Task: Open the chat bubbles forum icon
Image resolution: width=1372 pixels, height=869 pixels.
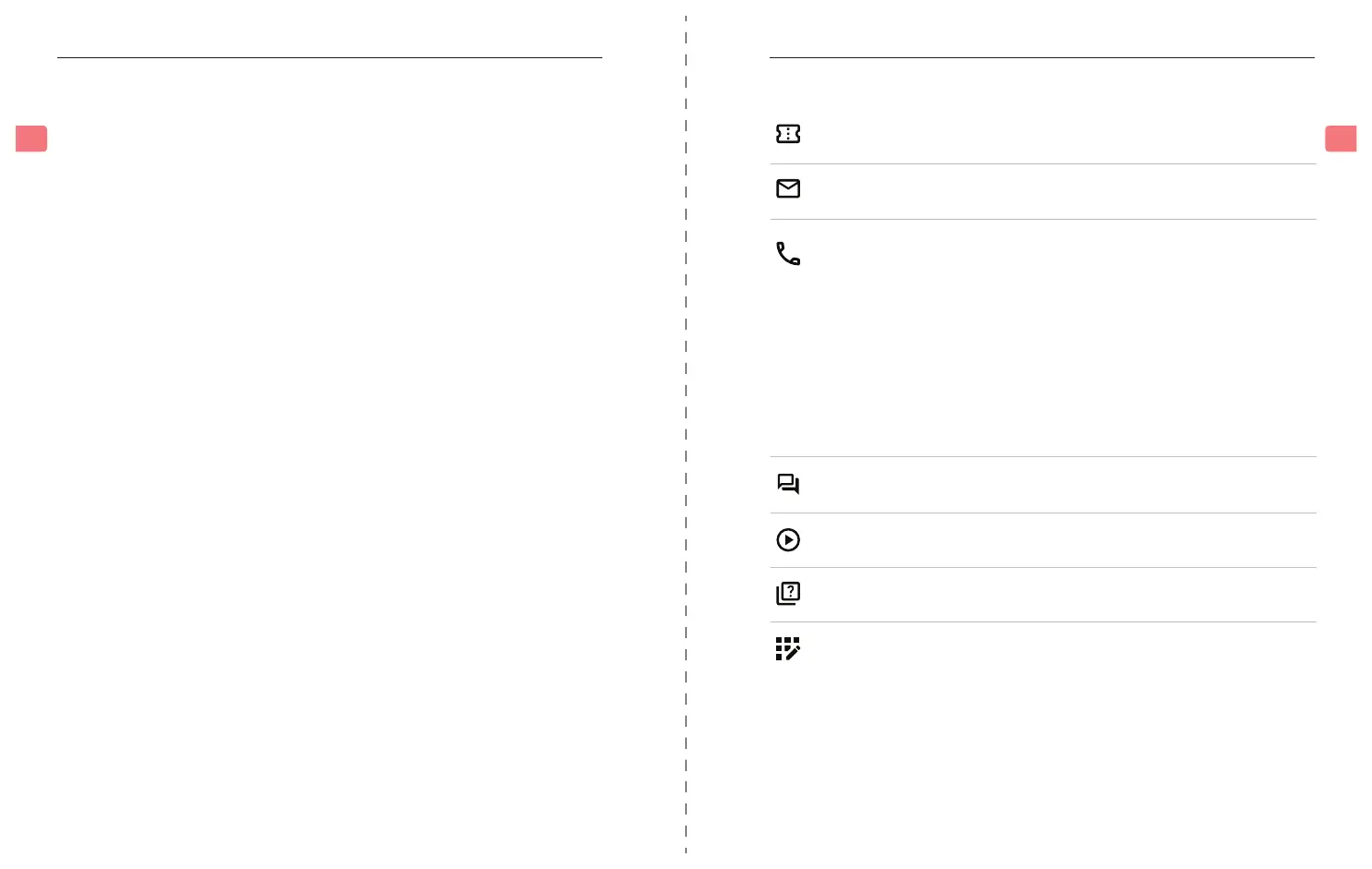Action: (x=787, y=484)
